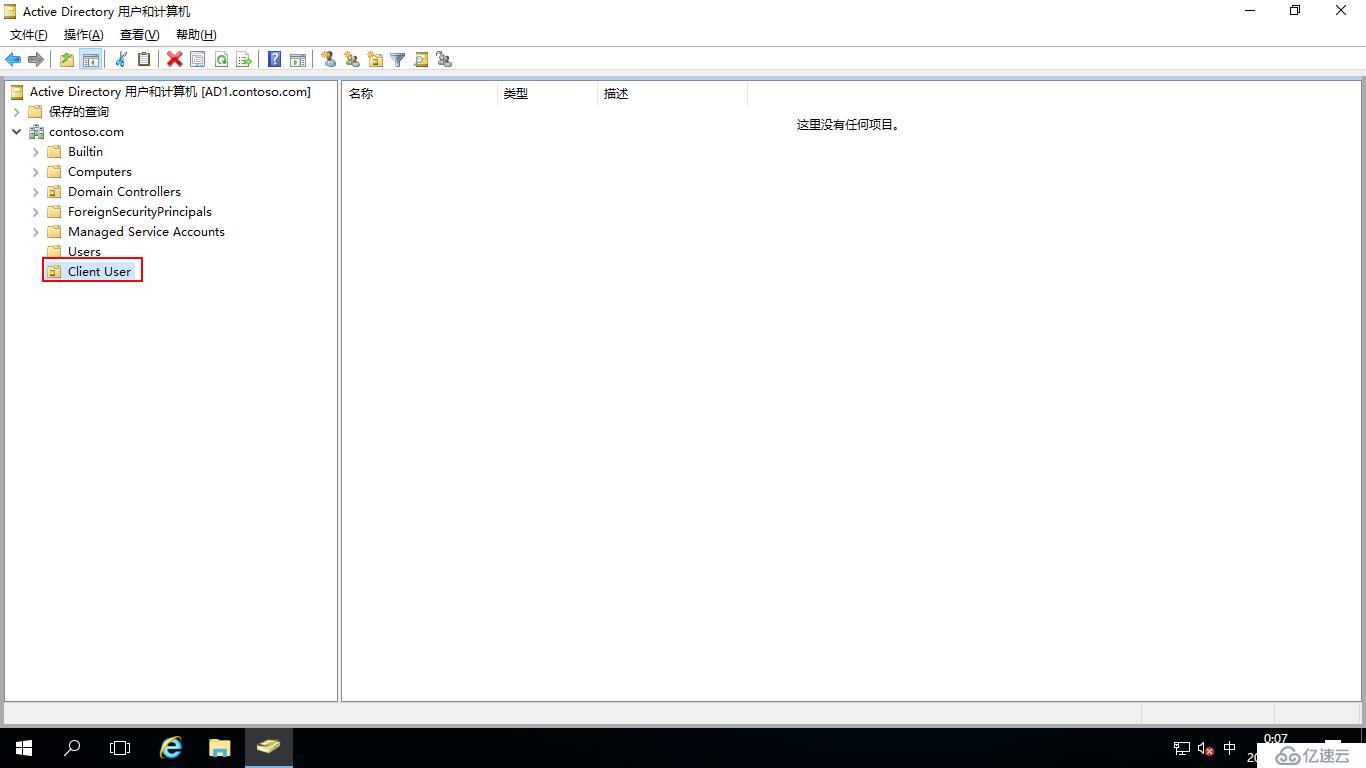Open the 查看(V) menu
1366x768 pixels.
139,35
